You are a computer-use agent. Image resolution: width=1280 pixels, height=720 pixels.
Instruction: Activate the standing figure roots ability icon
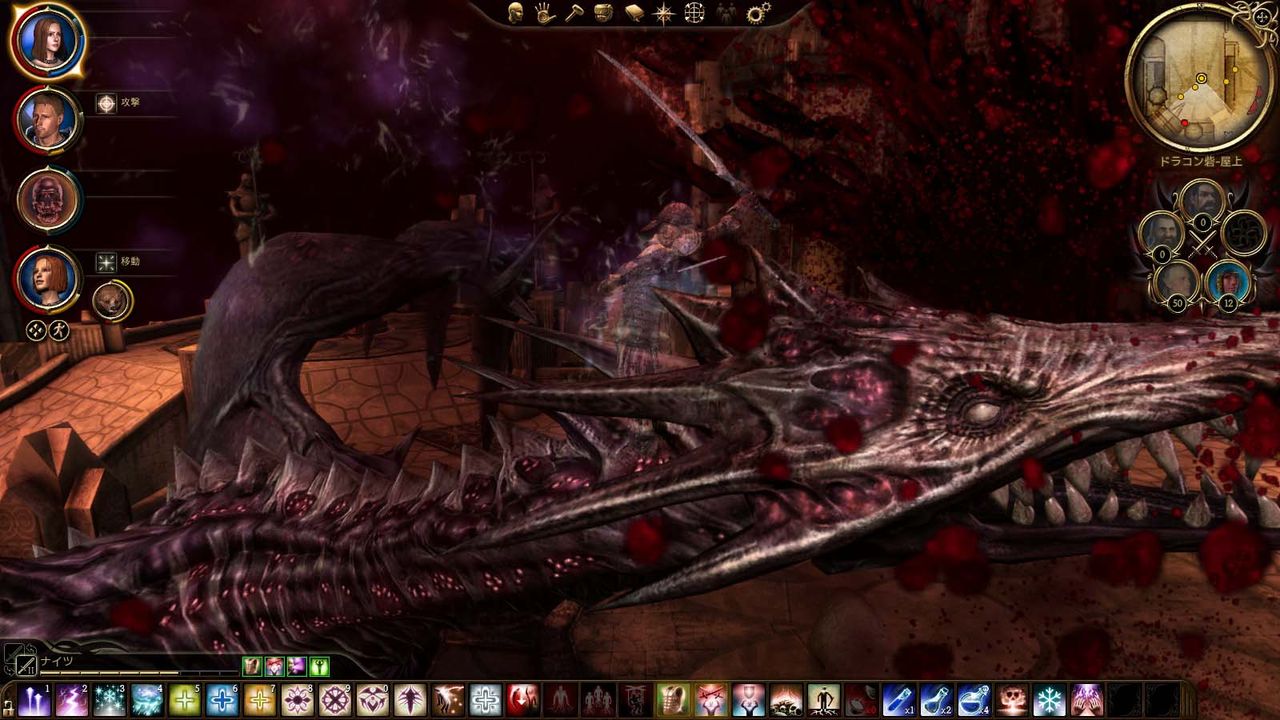(x=823, y=700)
